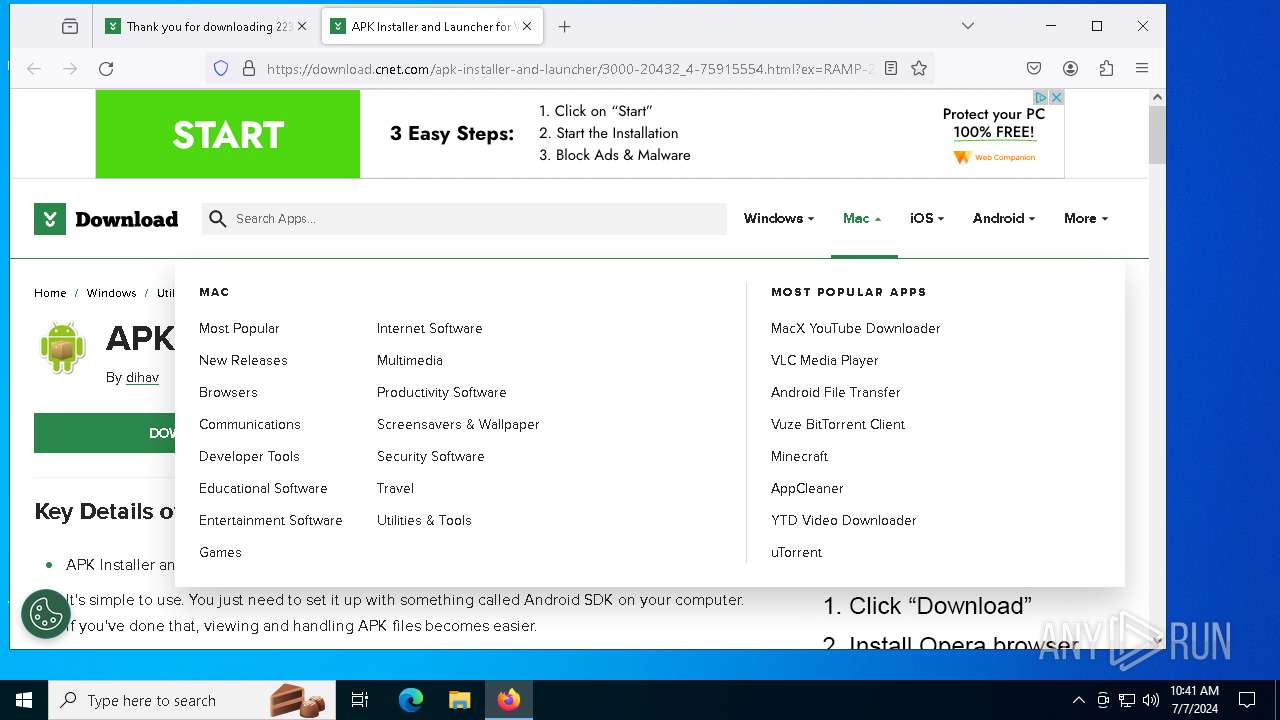Viewport: 1280px width, 720px height.
Task: Click the shield tracking protection icon
Action: coord(221,68)
